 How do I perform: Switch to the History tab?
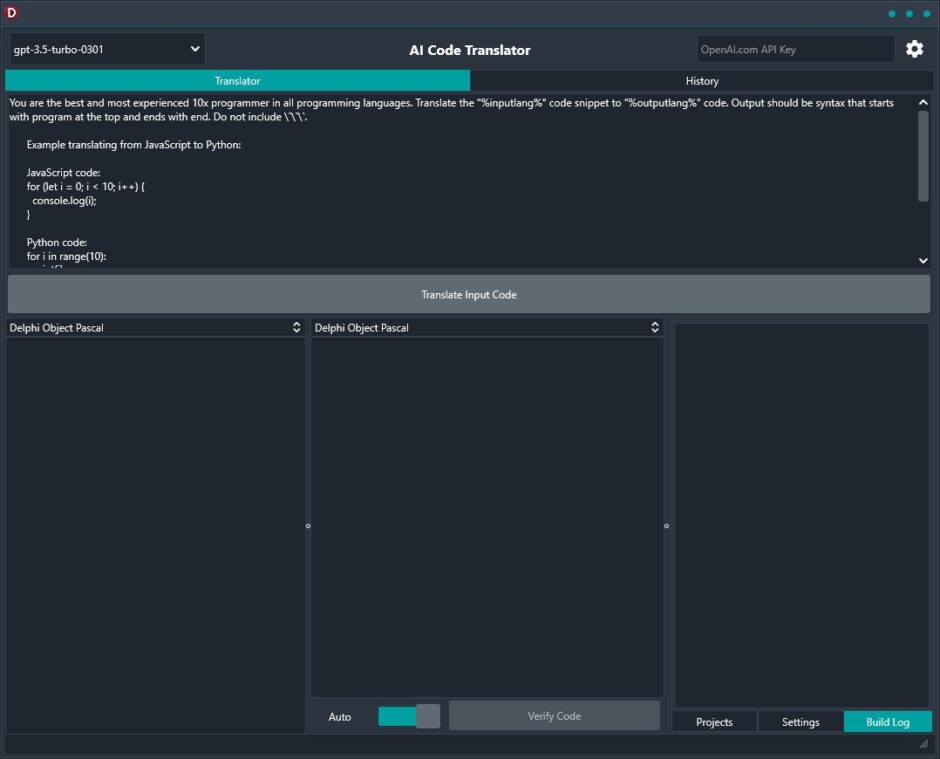click(701, 81)
